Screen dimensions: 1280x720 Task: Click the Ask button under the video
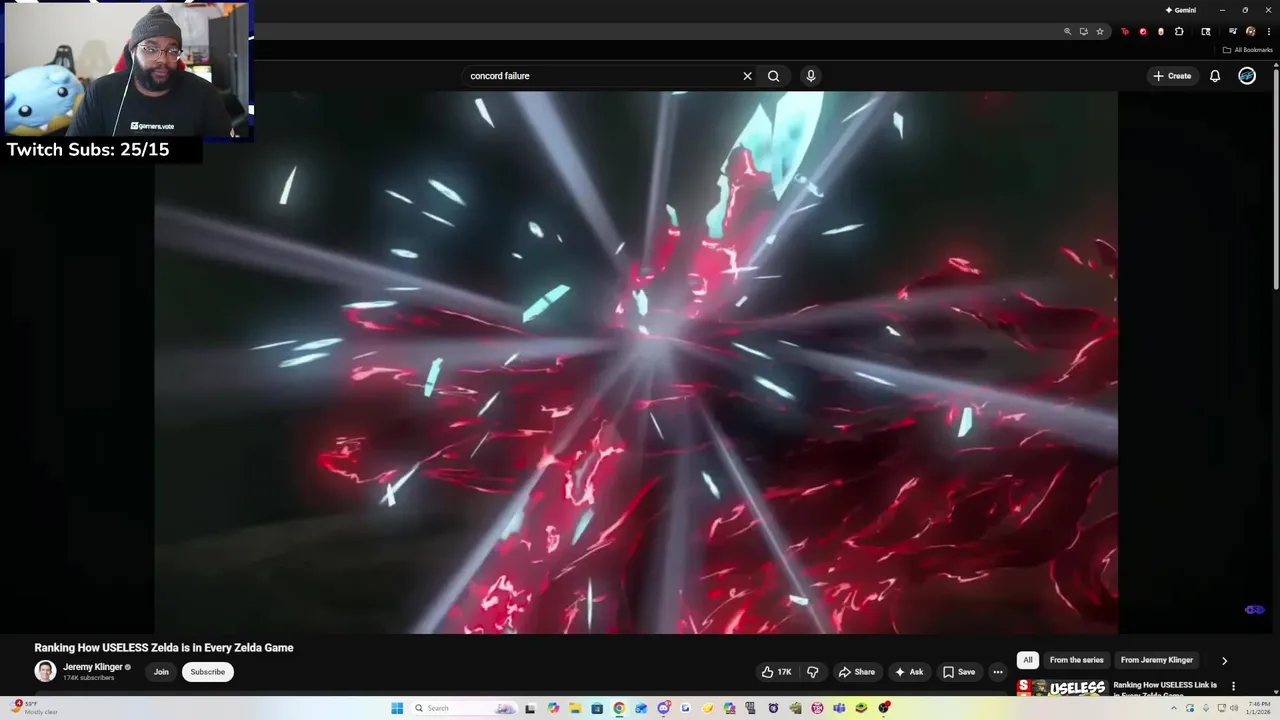pos(909,672)
